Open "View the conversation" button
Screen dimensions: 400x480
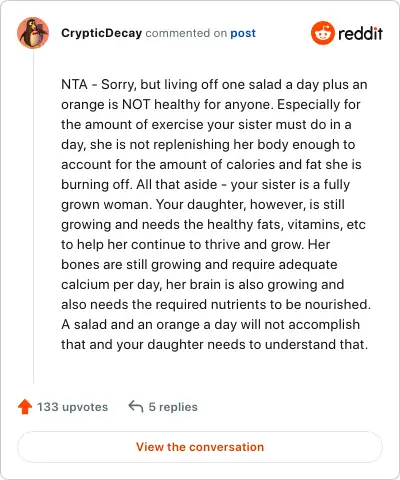coord(200,447)
